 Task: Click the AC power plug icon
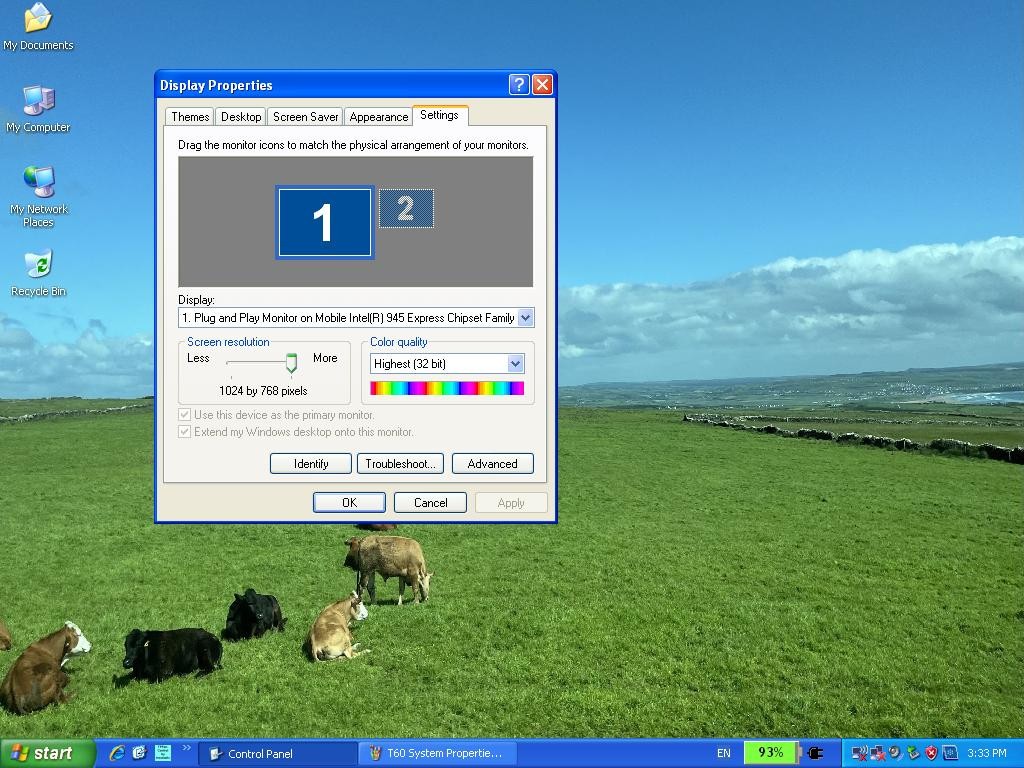click(815, 753)
